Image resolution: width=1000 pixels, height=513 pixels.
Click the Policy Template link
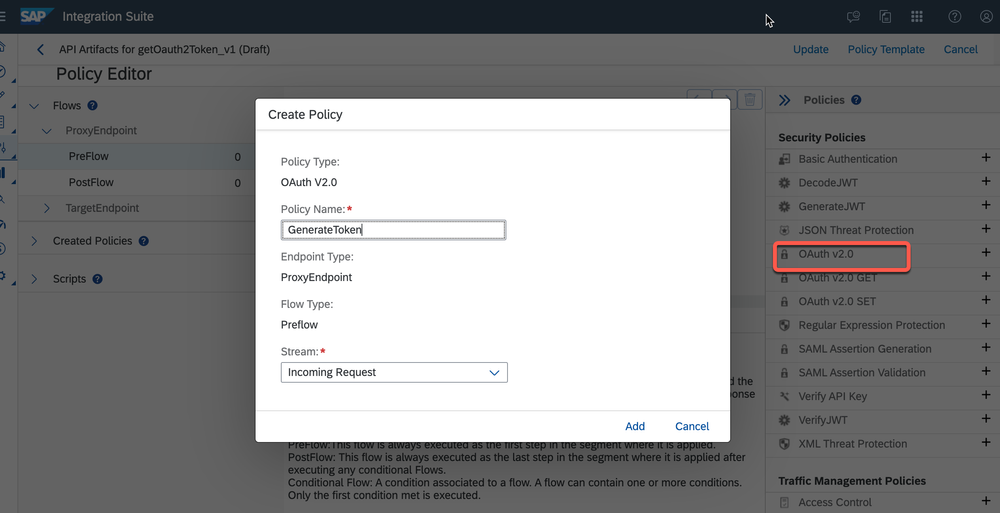886,49
